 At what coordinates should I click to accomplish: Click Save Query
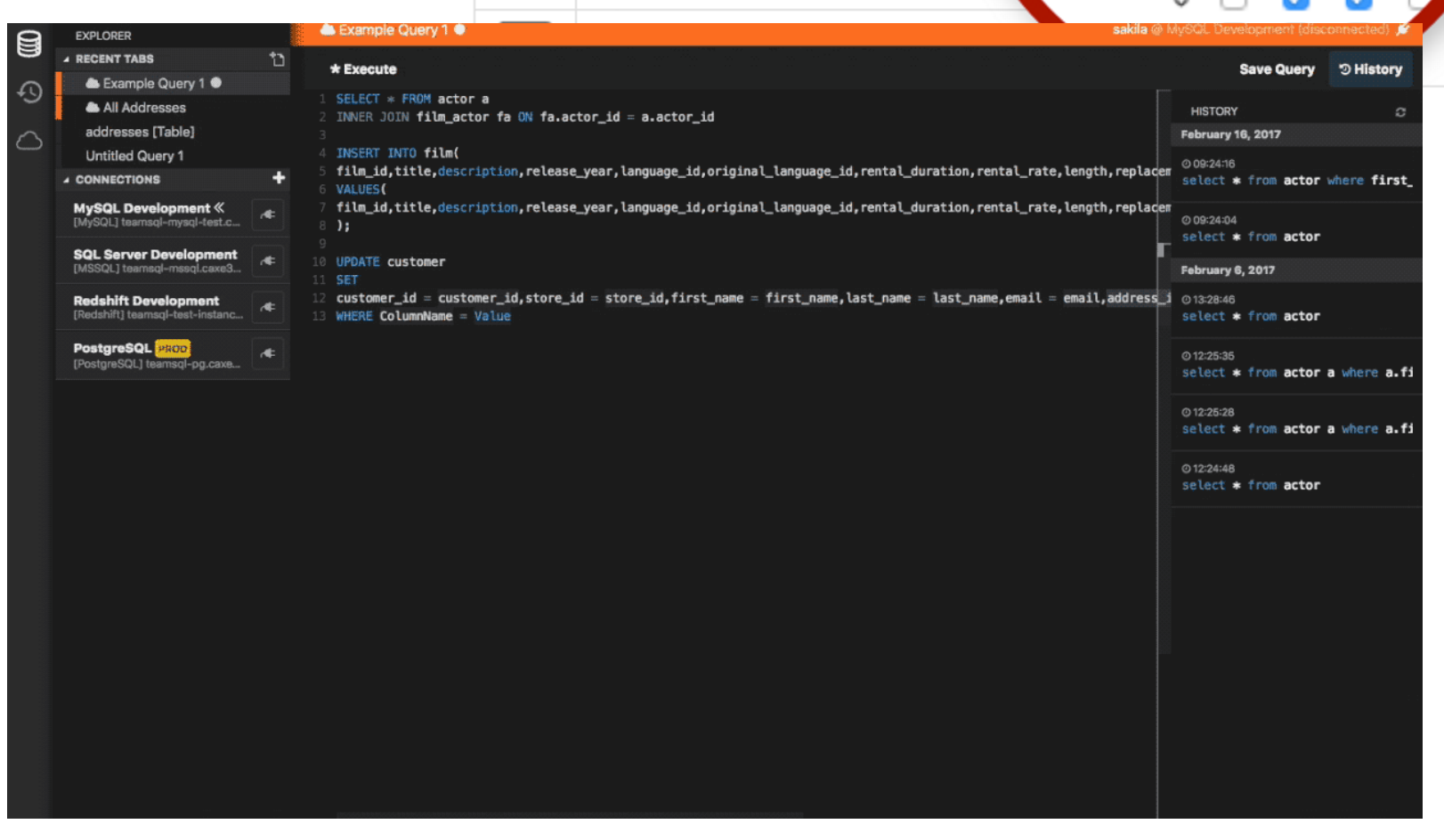(1277, 69)
